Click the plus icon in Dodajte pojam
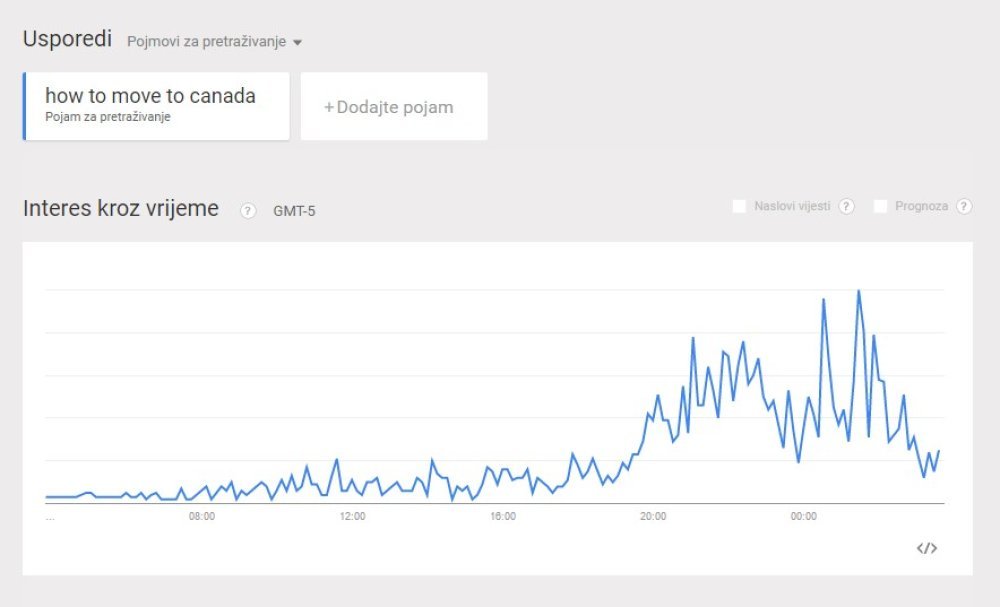This screenshot has width=1000, height=607. click(328, 107)
